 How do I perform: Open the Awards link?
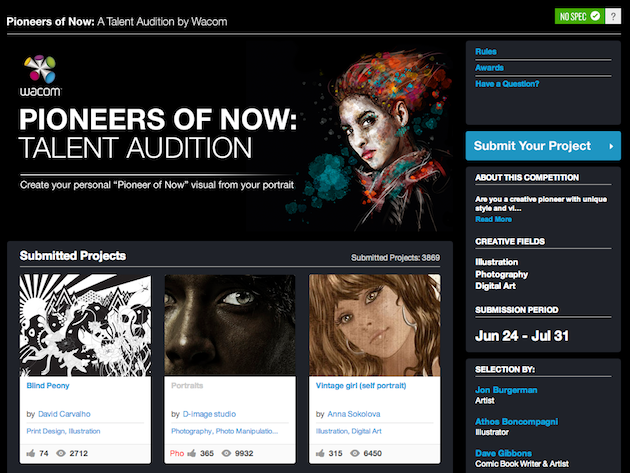489,68
